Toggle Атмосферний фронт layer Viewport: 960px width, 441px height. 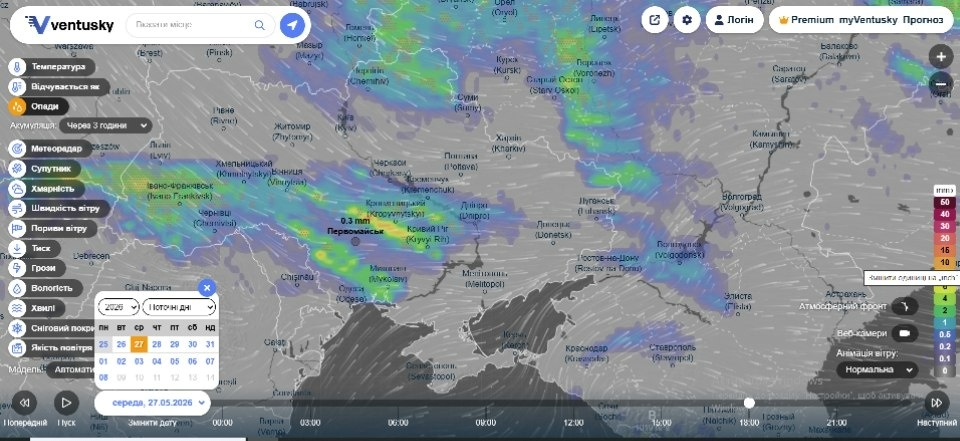(x=904, y=306)
